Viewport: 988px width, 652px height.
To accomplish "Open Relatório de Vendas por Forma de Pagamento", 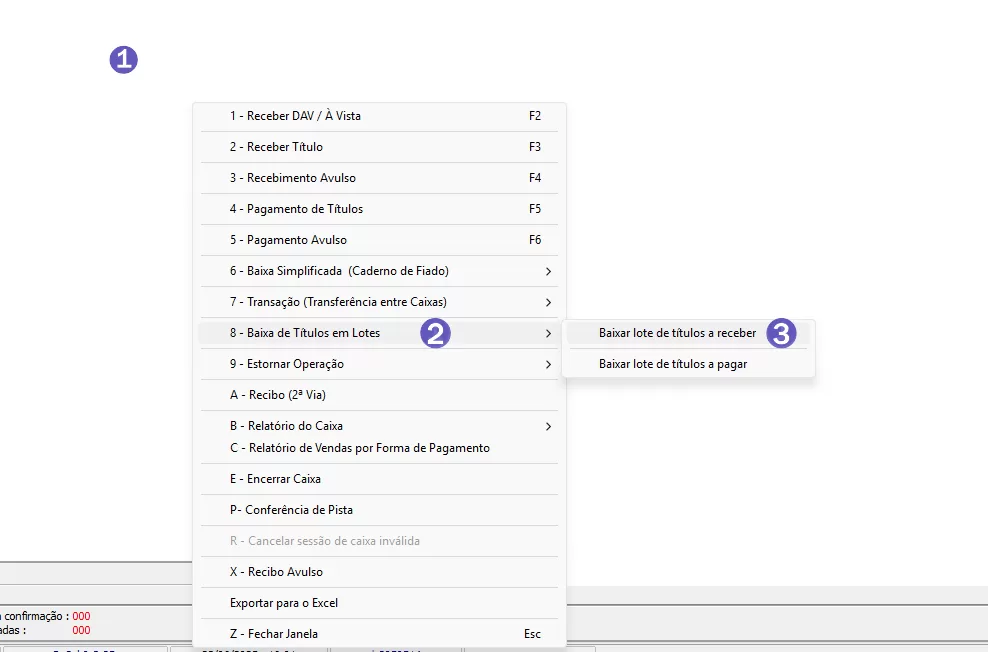I will [x=359, y=448].
